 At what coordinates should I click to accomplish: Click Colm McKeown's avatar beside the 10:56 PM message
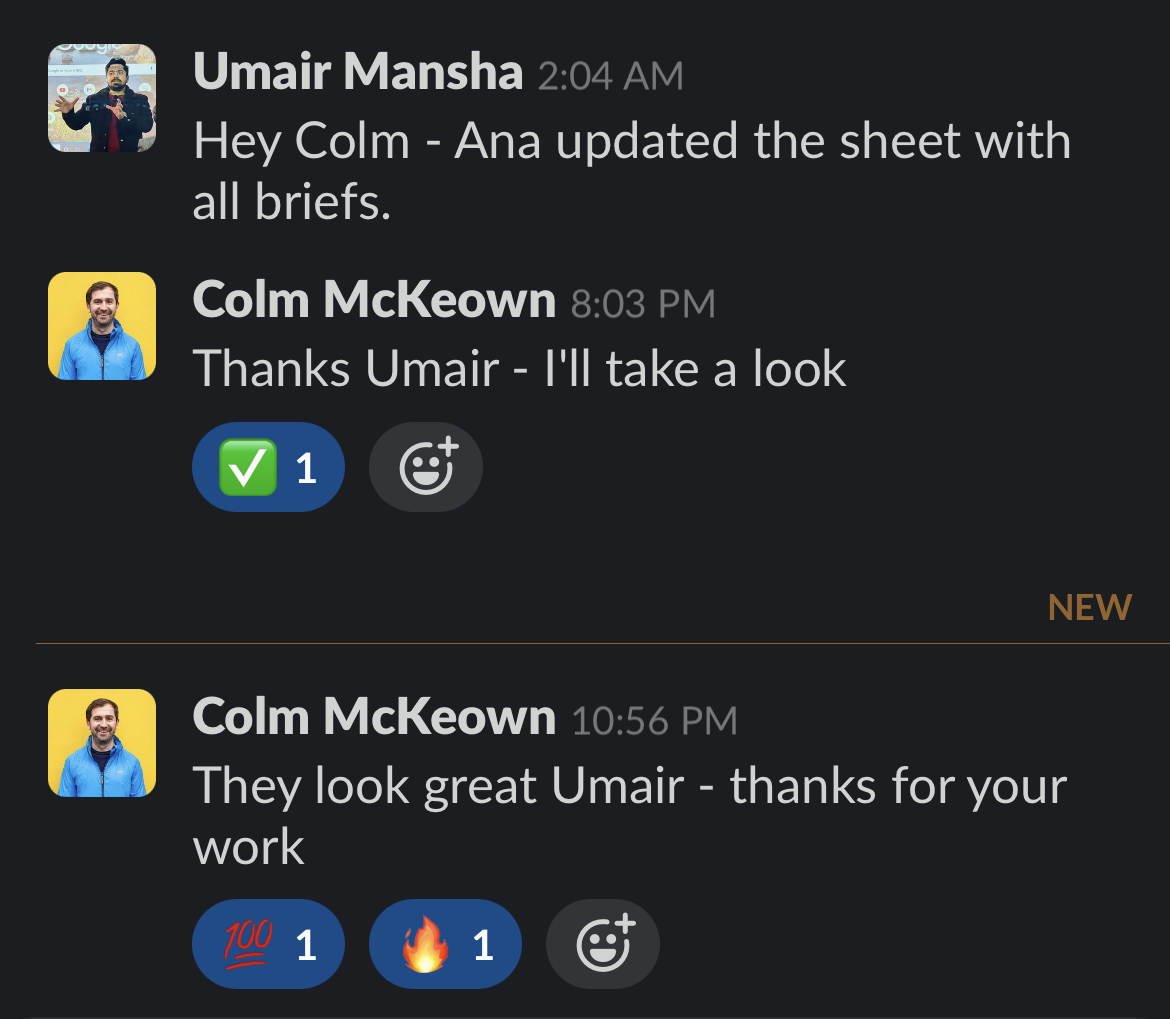101,743
